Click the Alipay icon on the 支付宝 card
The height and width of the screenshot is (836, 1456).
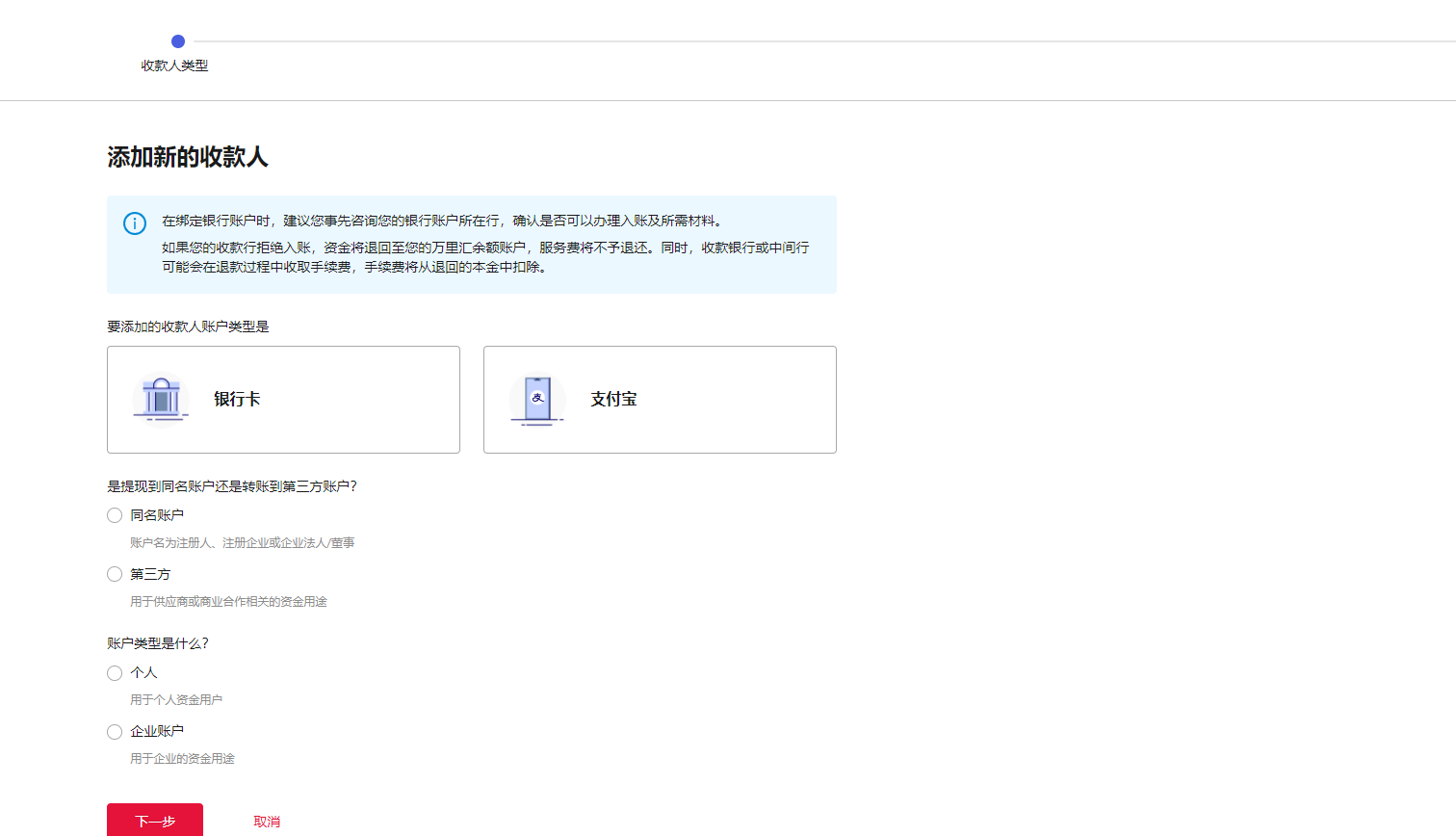tap(536, 399)
